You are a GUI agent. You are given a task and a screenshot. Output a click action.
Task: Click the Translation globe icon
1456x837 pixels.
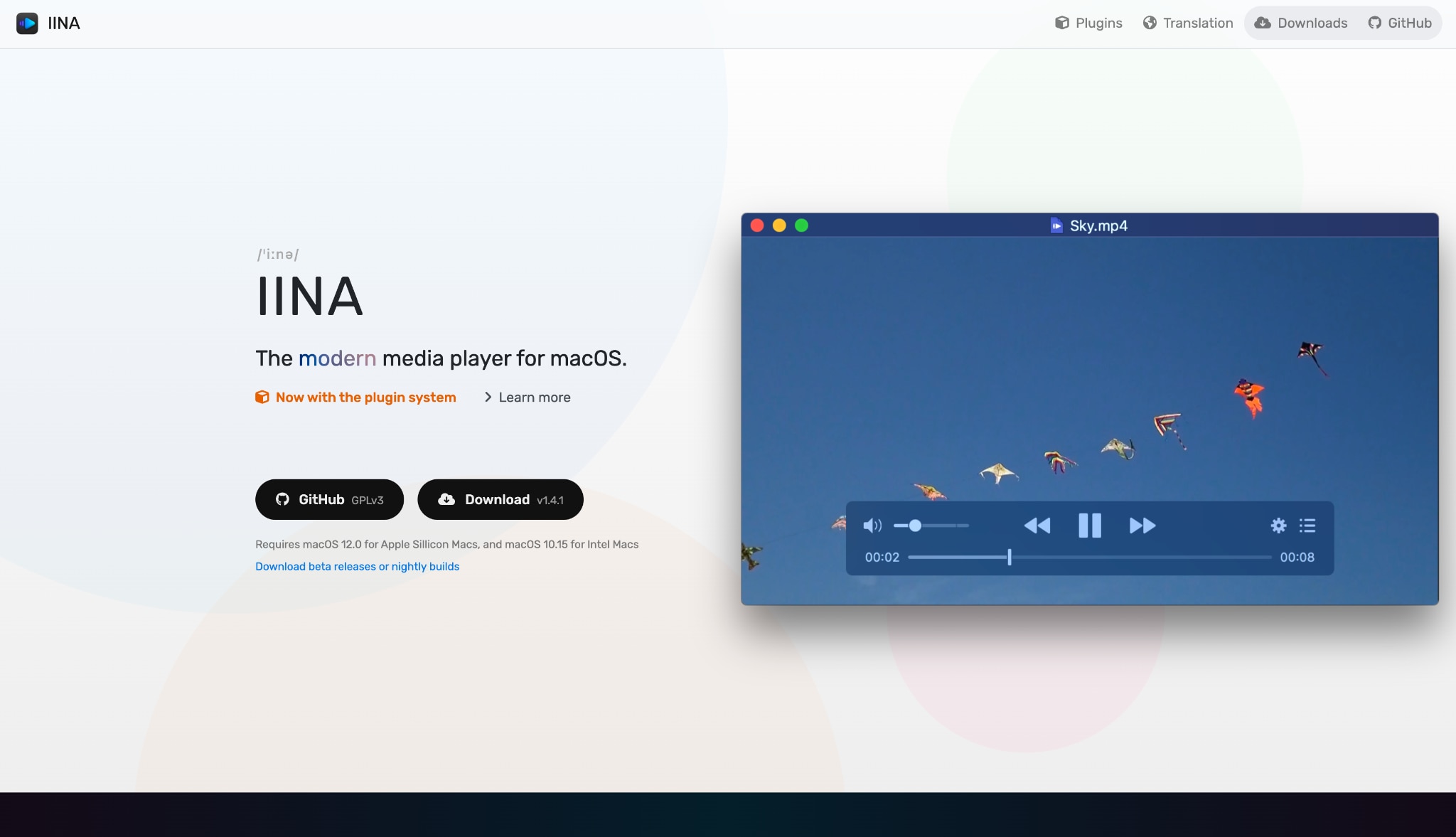pyautogui.click(x=1150, y=23)
